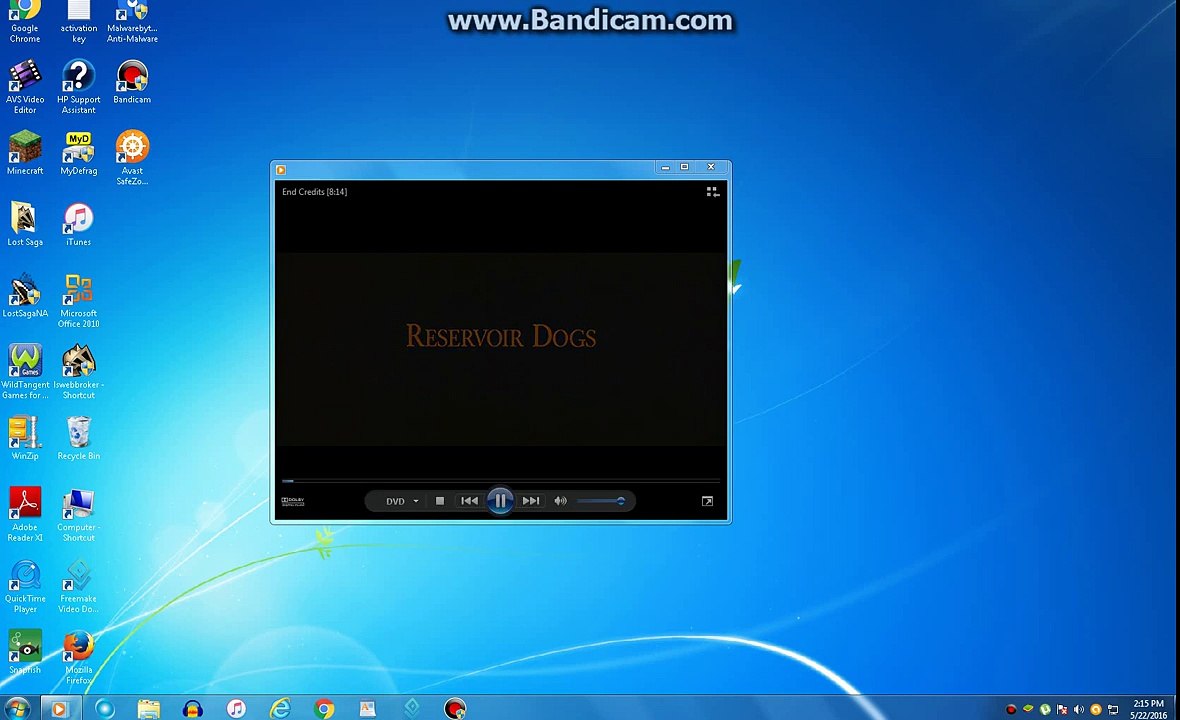Launch Bandicam from desktop
Viewport: 1180px width, 720px height.
pos(132,81)
